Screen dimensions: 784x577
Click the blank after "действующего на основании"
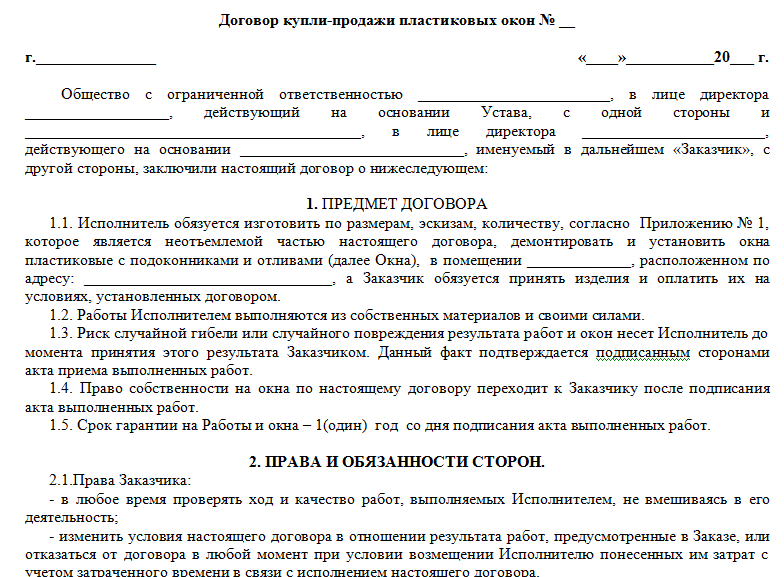pyautogui.click(x=352, y=151)
